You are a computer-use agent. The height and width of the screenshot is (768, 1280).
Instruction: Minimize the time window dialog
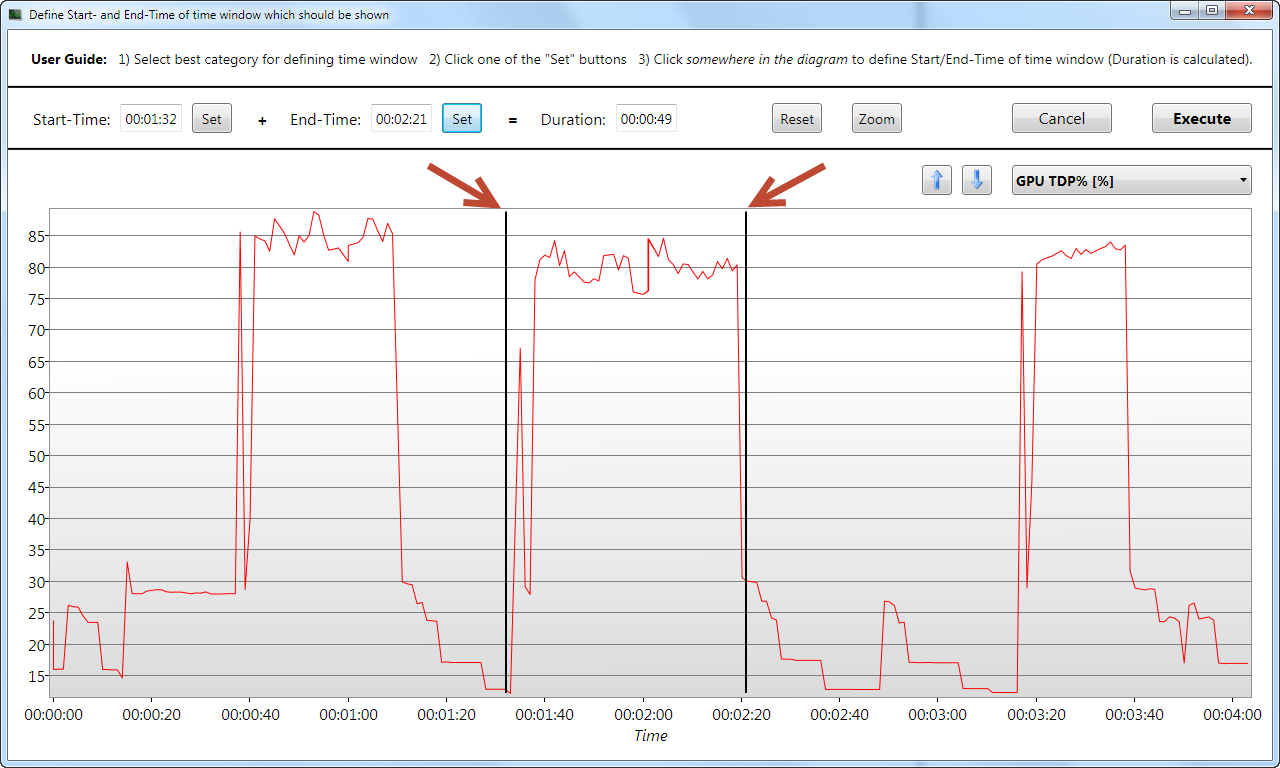[1185, 11]
